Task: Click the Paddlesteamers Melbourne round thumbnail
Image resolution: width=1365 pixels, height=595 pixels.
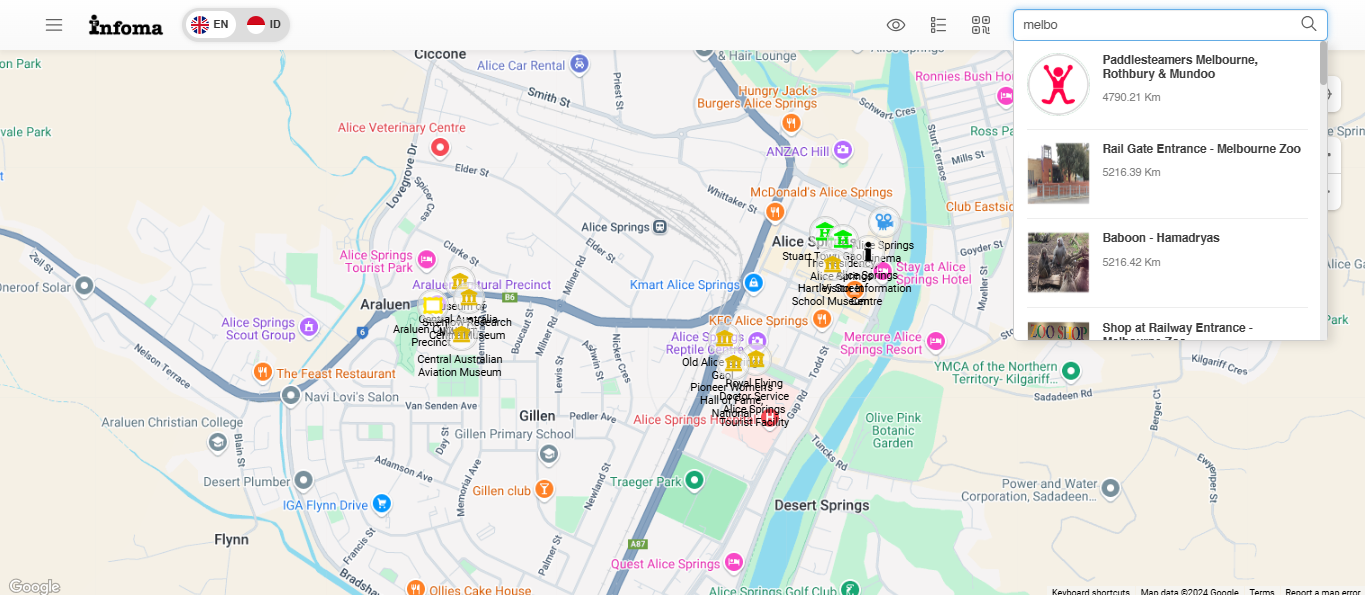Action: (x=1058, y=85)
